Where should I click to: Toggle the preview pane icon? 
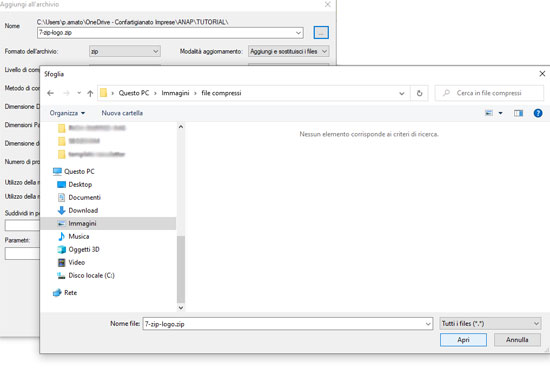tap(518, 113)
